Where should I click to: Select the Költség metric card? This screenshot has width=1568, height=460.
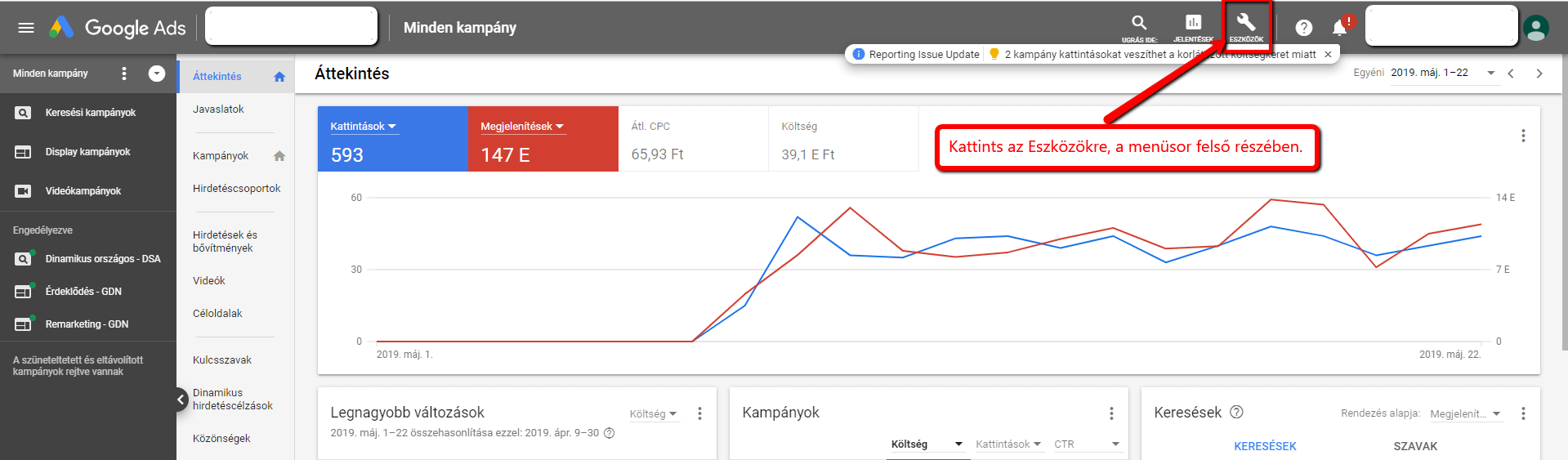843,139
